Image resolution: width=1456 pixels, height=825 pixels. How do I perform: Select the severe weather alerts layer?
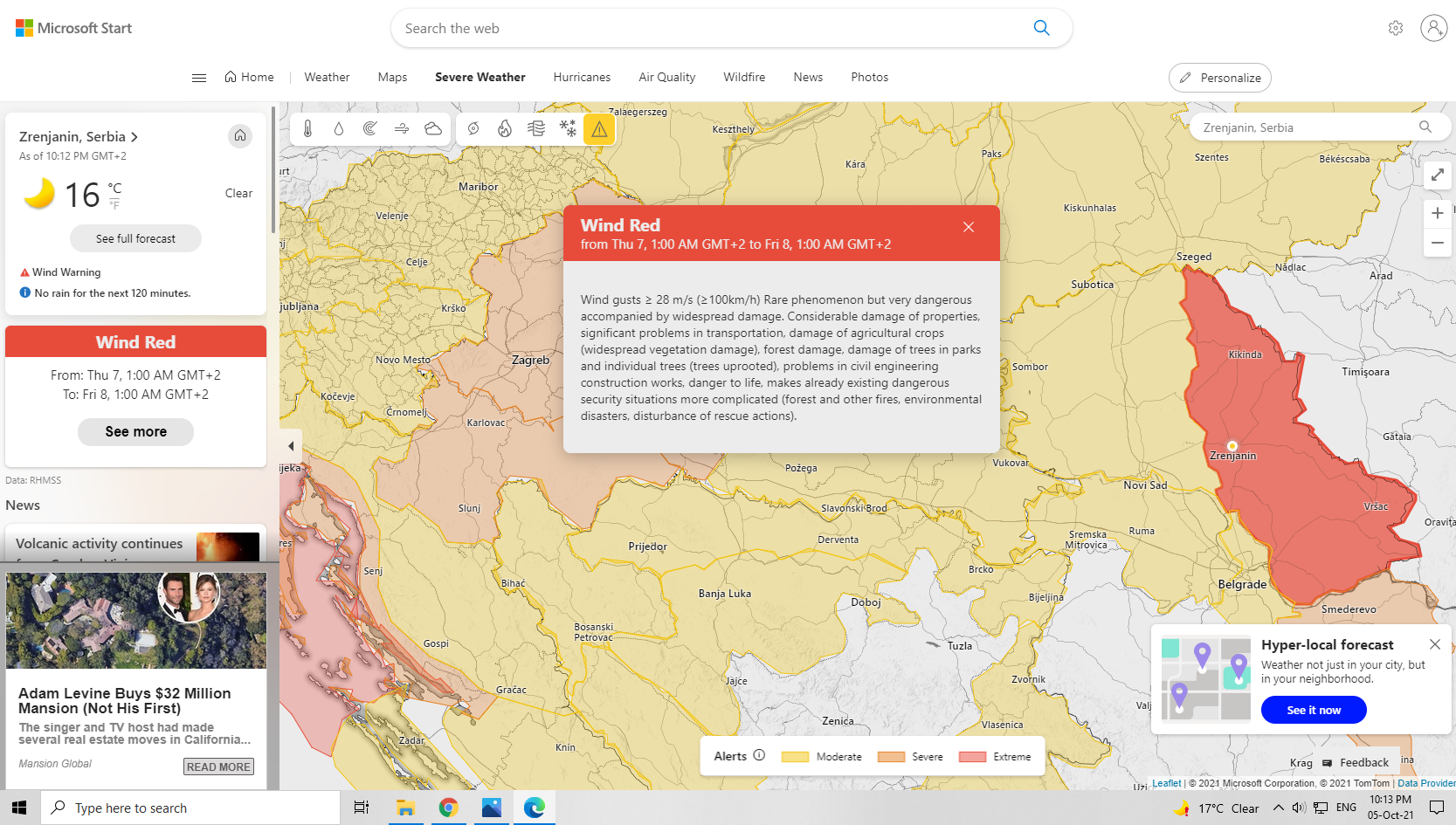tap(599, 129)
